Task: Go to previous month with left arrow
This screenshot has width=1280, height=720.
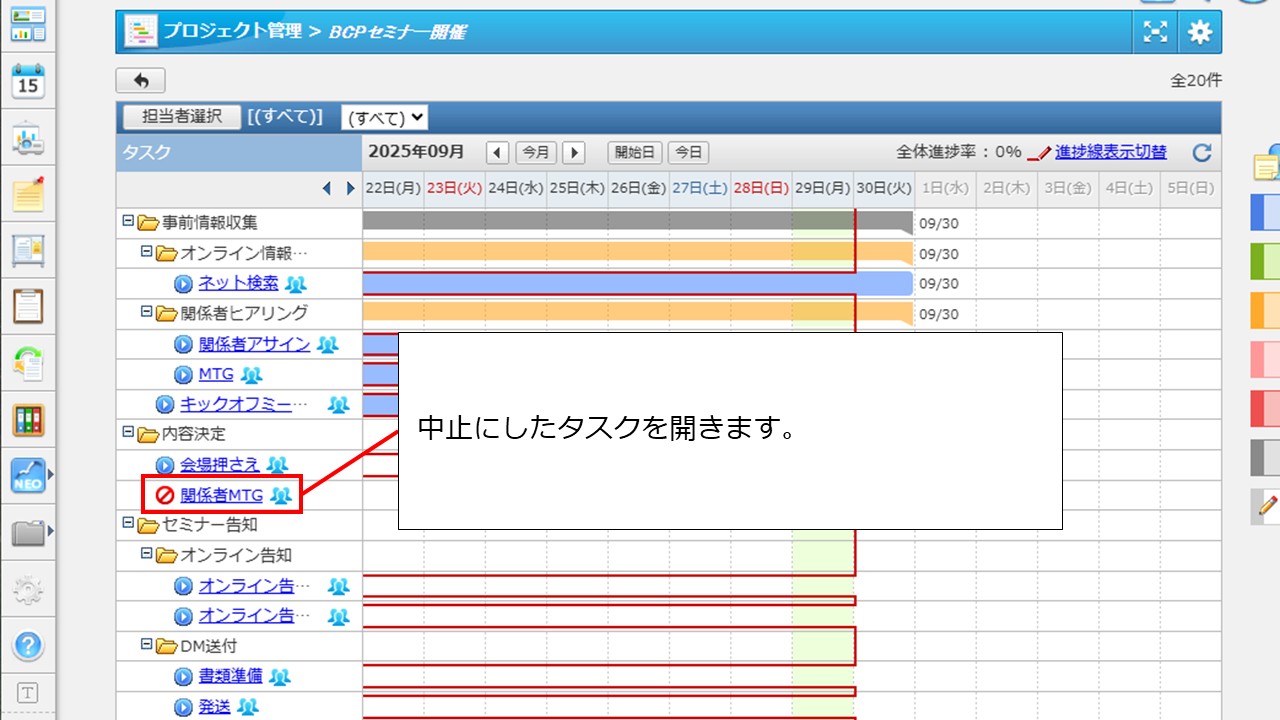Action: (497, 153)
